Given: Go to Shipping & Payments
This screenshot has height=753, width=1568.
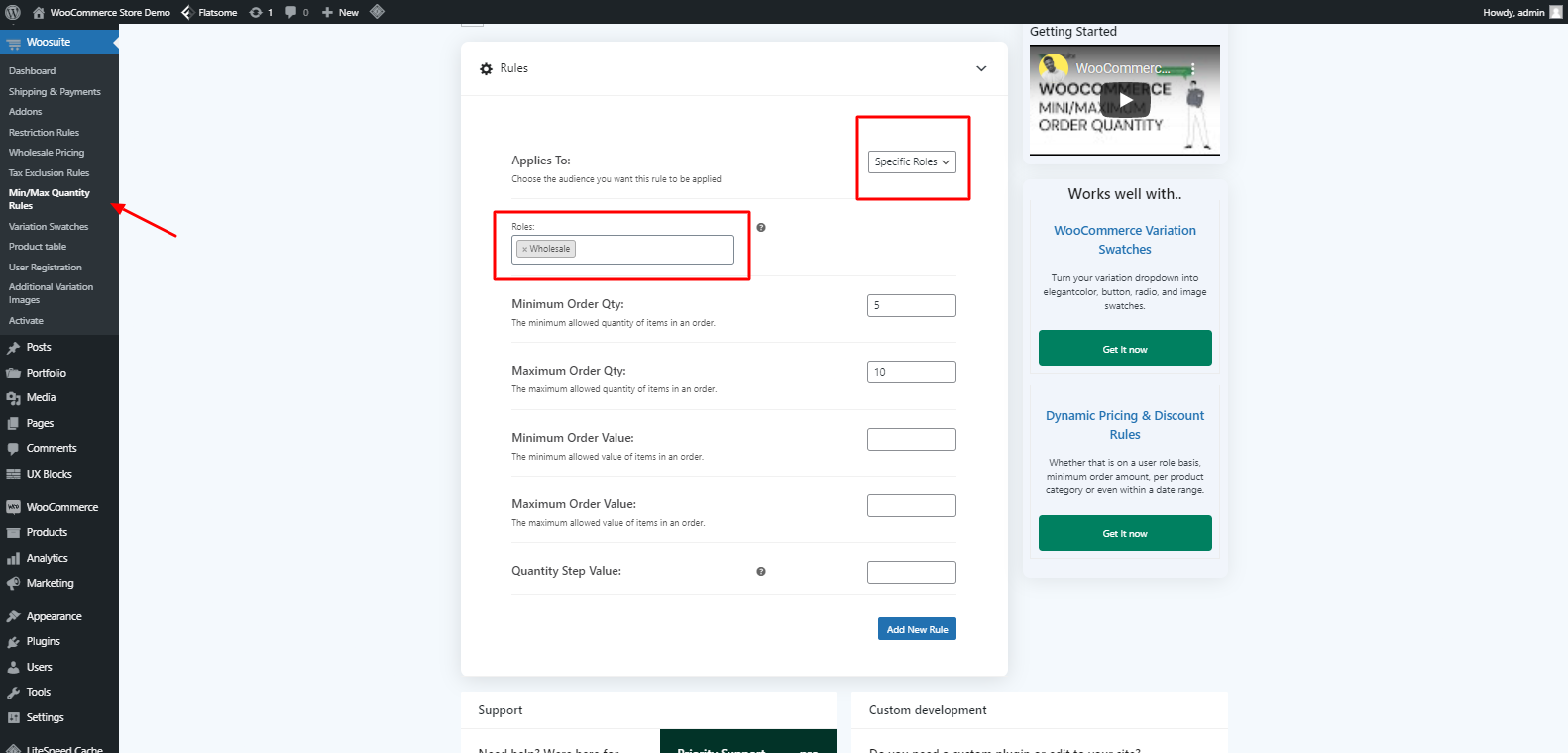Looking at the screenshot, I should point(55,92).
